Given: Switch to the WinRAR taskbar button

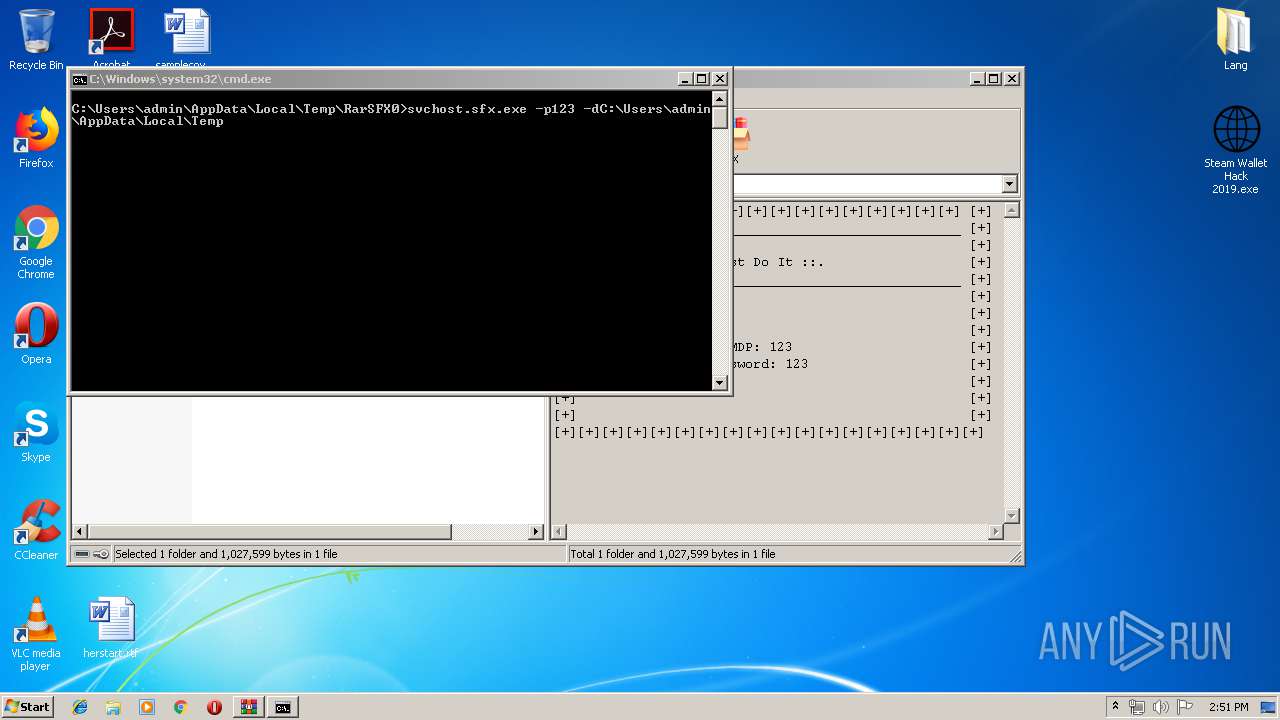Looking at the screenshot, I should [248, 707].
